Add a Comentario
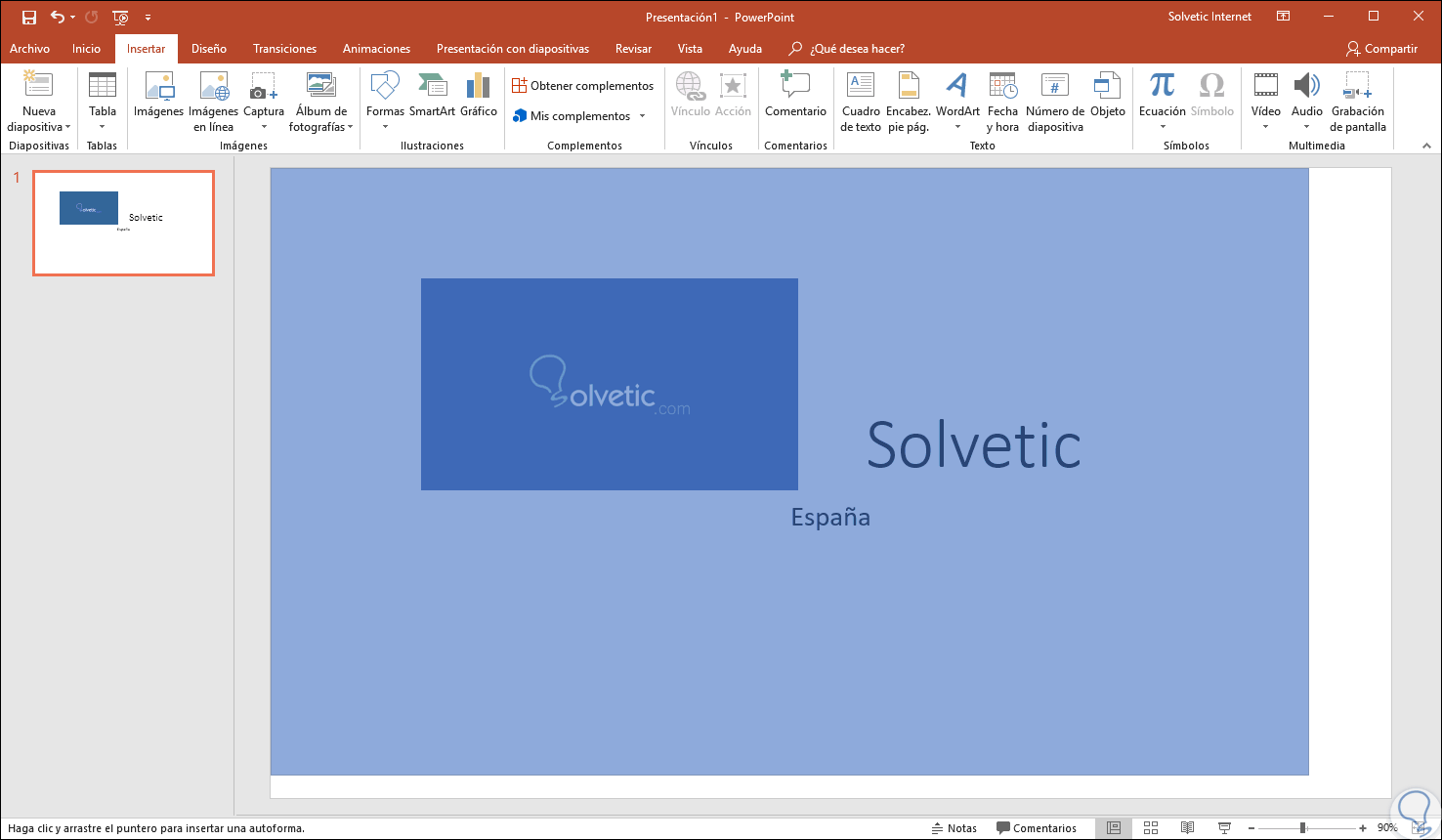 click(x=795, y=96)
